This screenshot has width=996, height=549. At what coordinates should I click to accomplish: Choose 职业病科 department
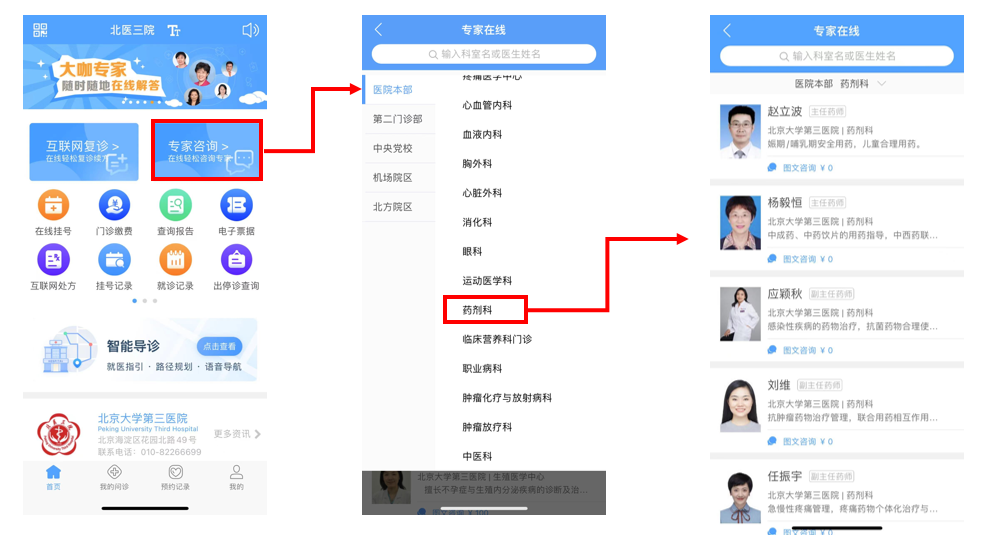[482, 369]
